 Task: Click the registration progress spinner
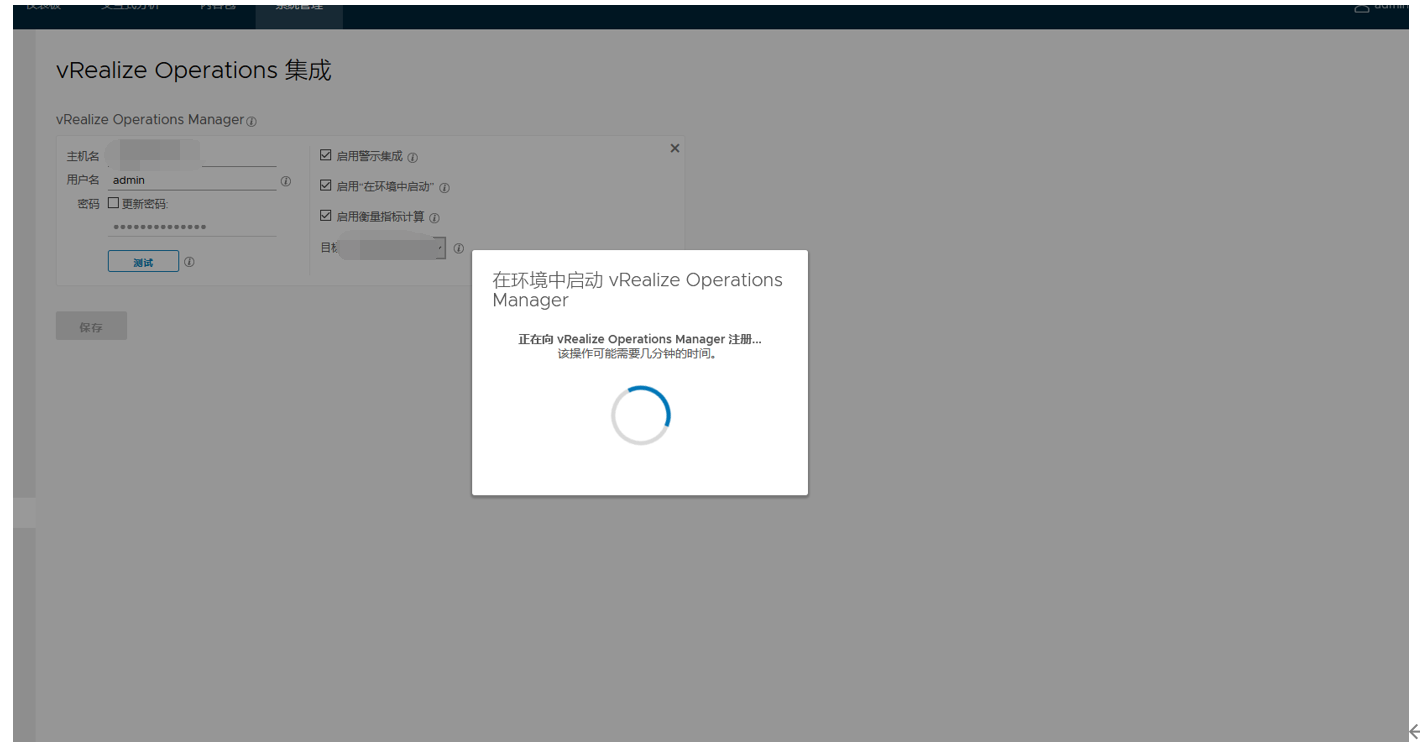tap(640, 414)
